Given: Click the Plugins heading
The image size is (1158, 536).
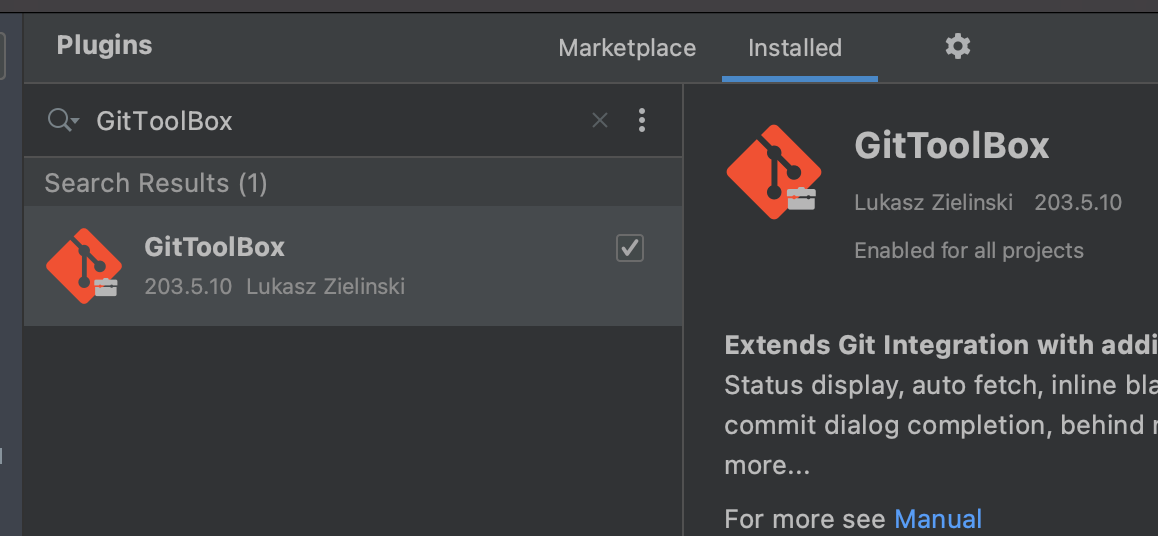Looking at the screenshot, I should 104,45.
